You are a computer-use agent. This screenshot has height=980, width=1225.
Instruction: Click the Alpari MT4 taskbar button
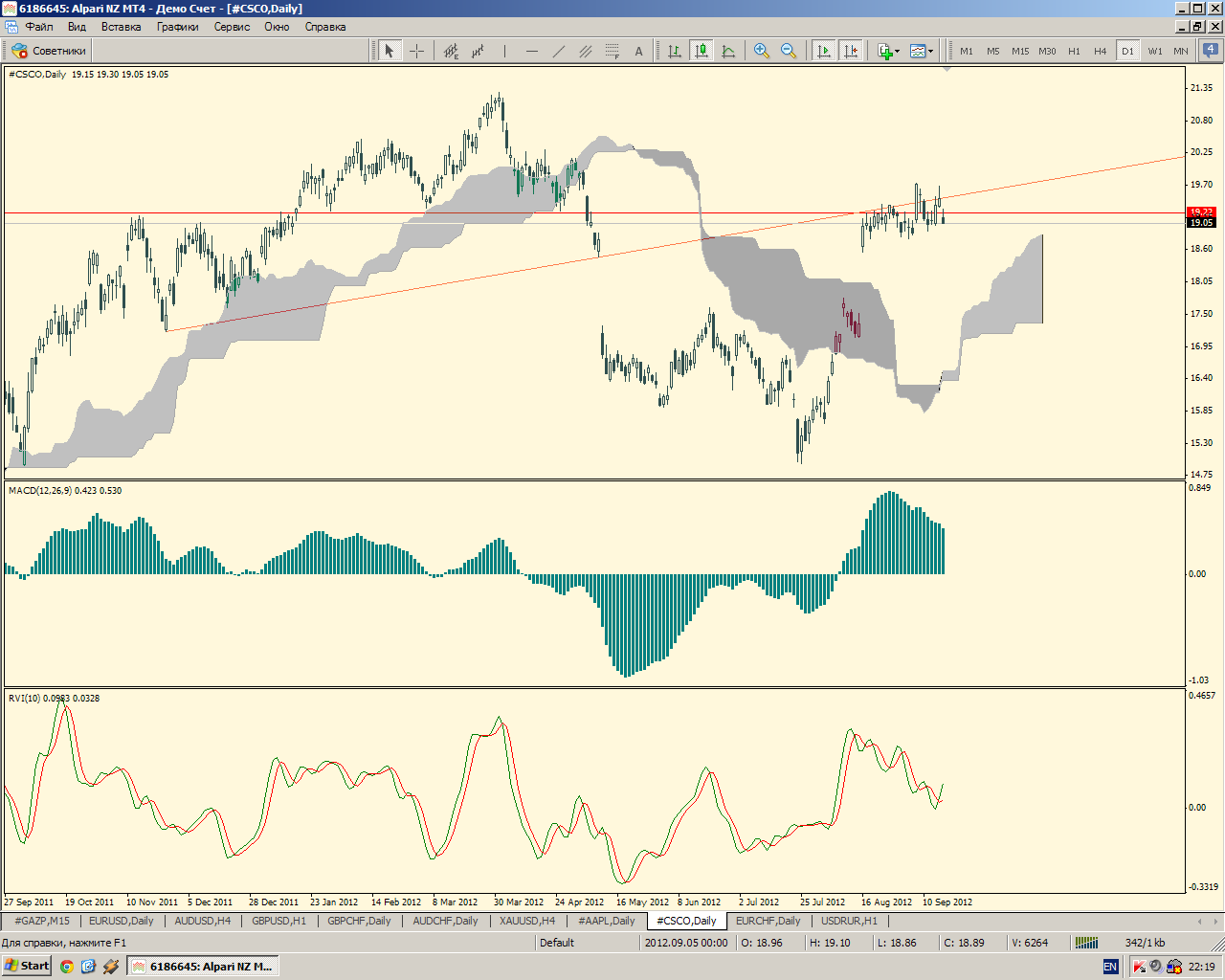(x=203, y=967)
